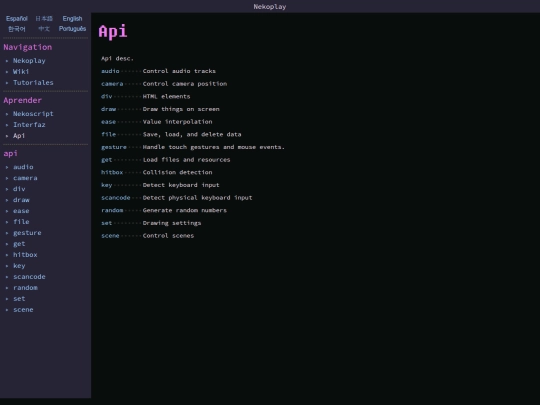Image resolution: width=540 pixels, height=405 pixels.
Task: Open div link in Api list
Action: pos(106,97)
